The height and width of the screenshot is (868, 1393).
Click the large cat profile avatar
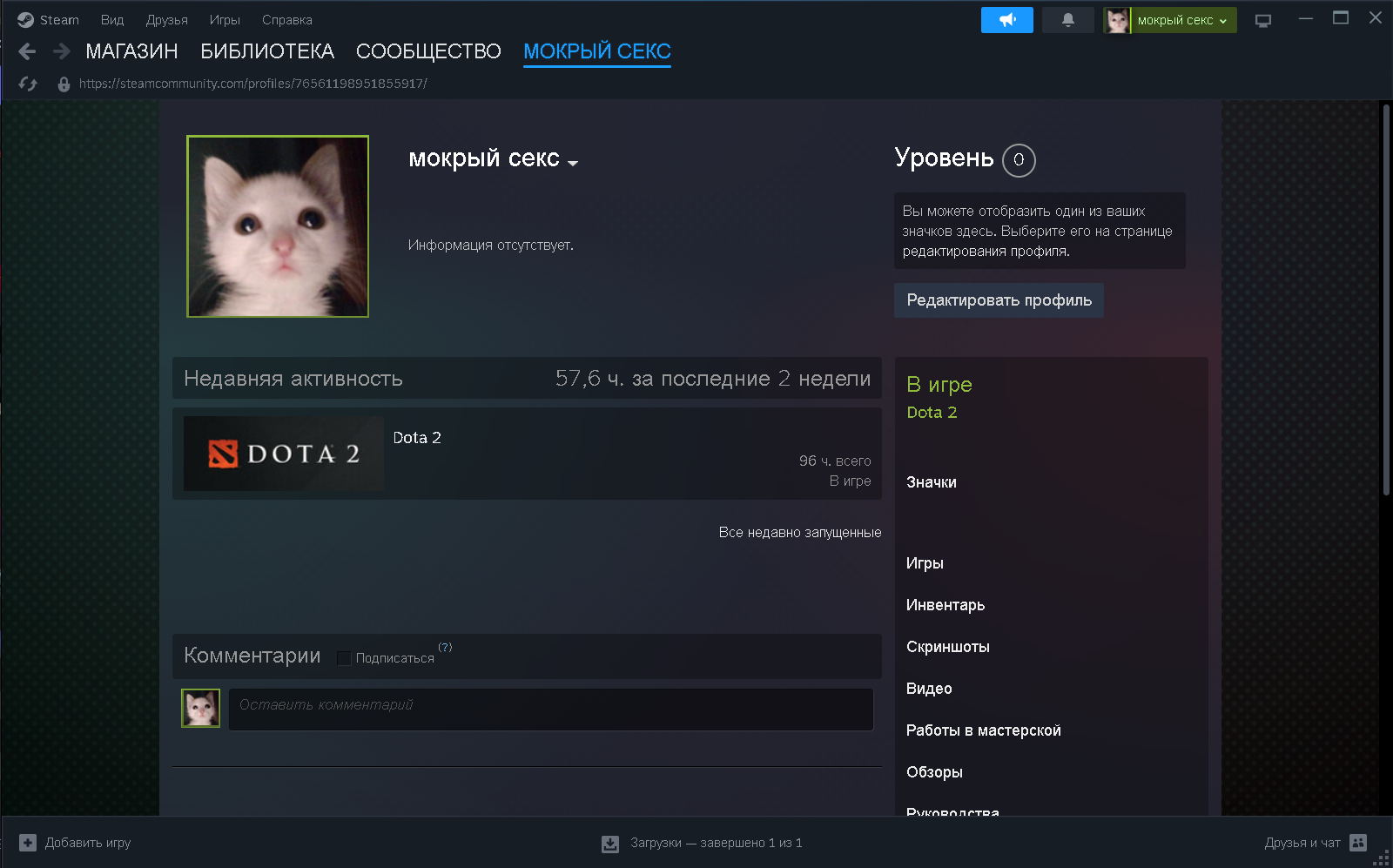coord(278,226)
